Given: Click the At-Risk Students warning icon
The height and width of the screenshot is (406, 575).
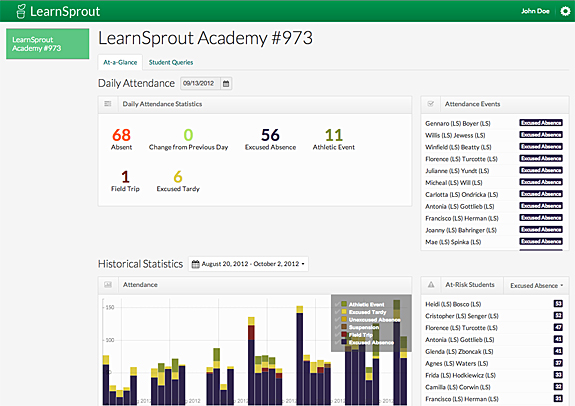Looking at the screenshot, I should tap(431, 285).
